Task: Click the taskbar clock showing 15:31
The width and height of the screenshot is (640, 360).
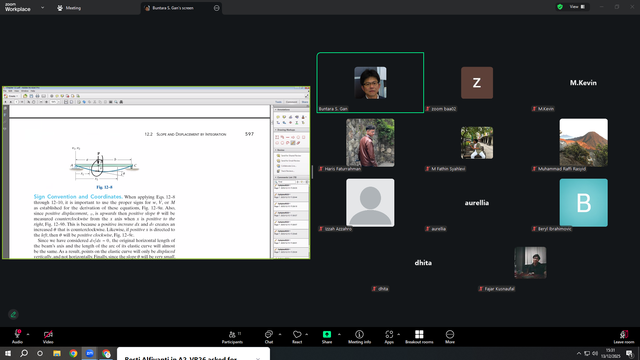Action: (610, 353)
